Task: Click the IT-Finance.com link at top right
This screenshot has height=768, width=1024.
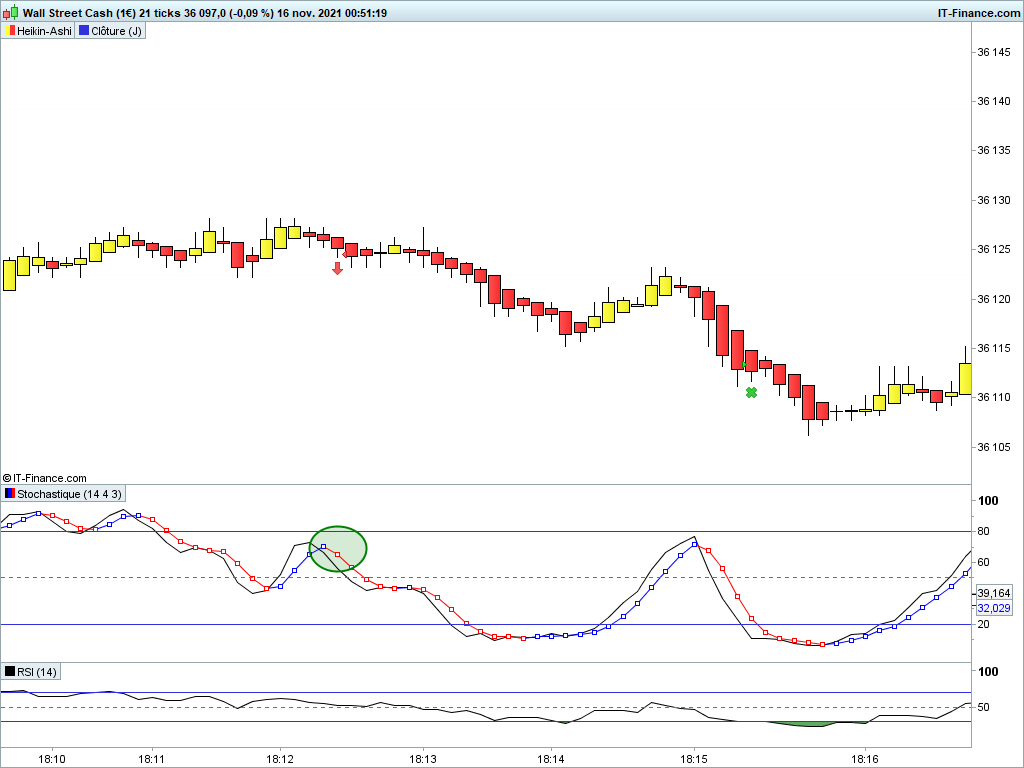Action: tap(978, 13)
